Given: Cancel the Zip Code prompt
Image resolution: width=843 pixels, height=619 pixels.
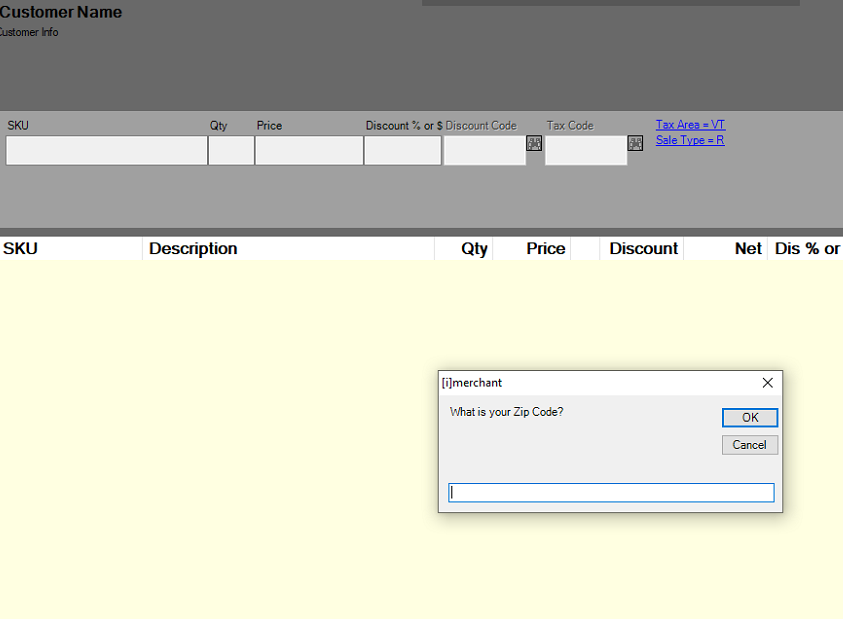Looking at the screenshot, I should (750, 445).
